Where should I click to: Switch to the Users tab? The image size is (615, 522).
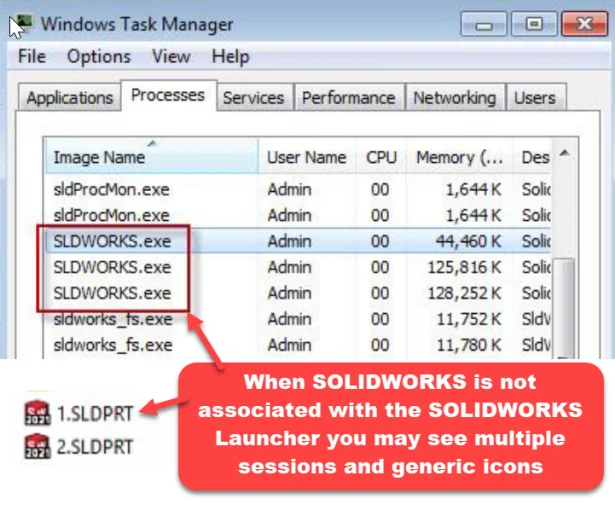(x=534, y=98)
